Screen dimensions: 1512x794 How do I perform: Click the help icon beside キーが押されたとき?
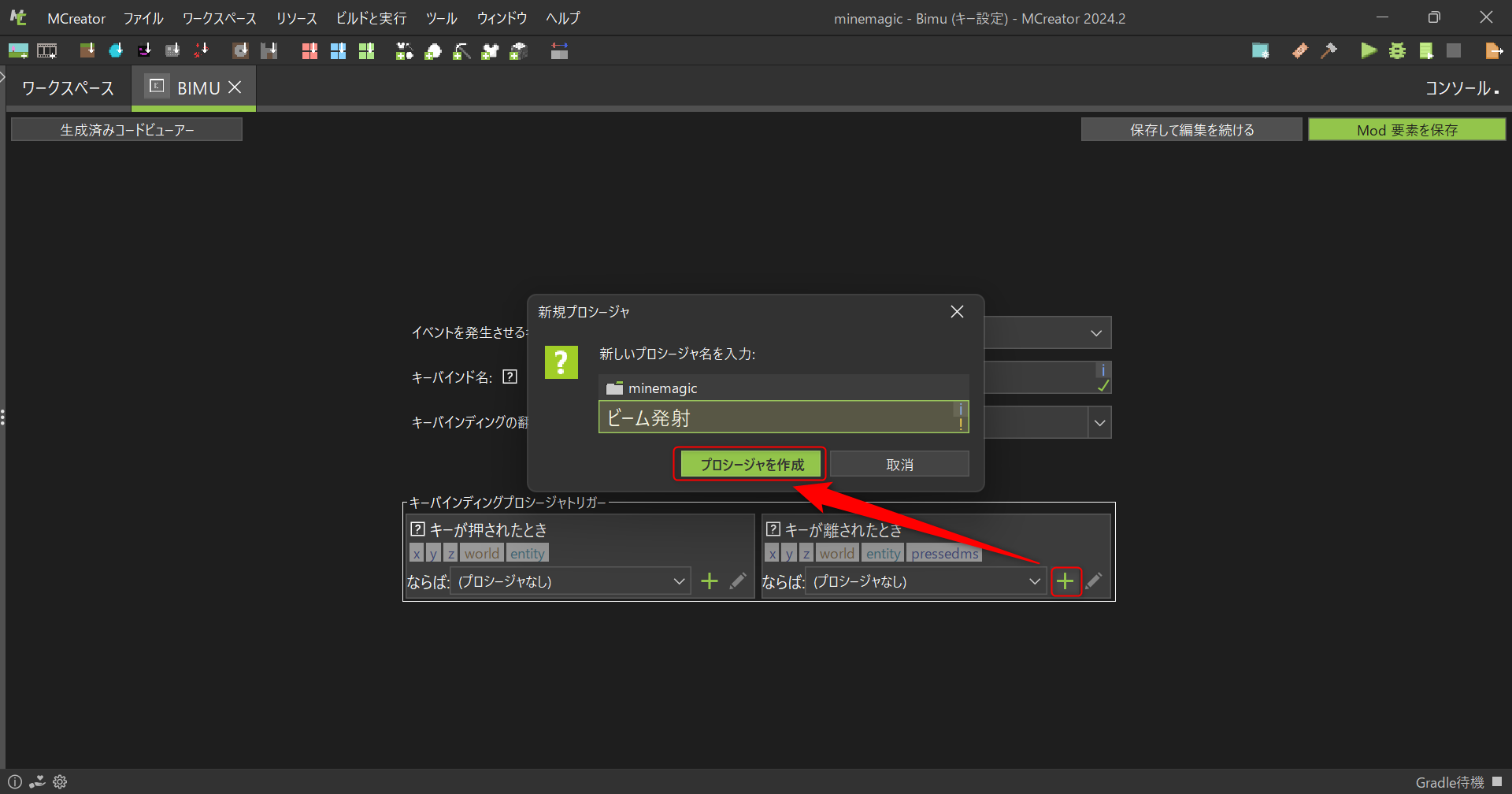(418, 529)
